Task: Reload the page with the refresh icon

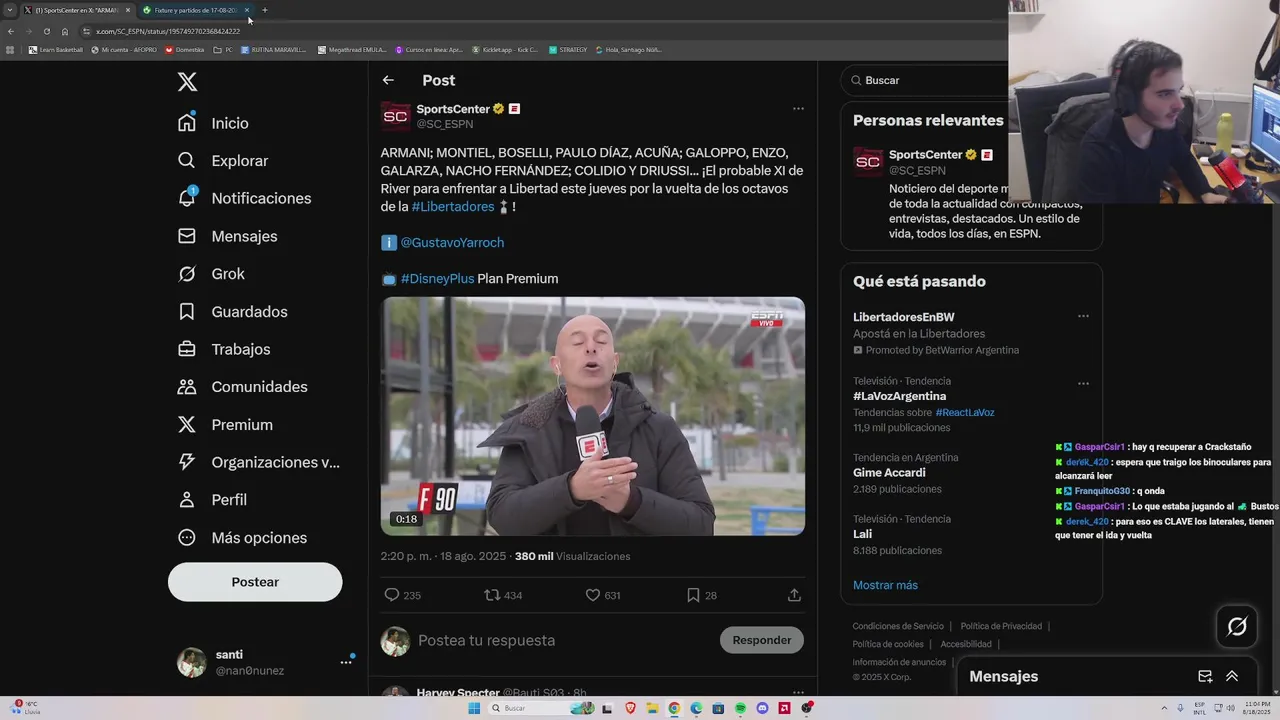Action: click(x=46, y=31)
